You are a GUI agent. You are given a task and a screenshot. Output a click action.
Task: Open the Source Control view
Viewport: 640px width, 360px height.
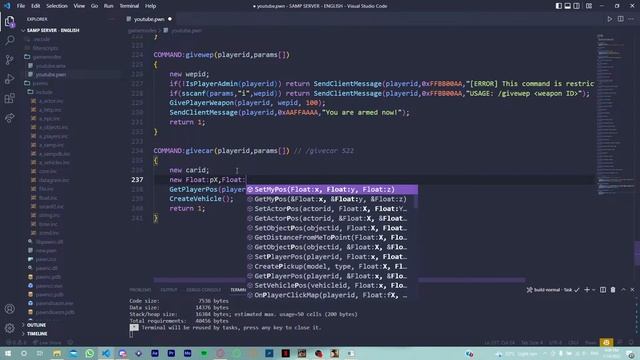9,60
